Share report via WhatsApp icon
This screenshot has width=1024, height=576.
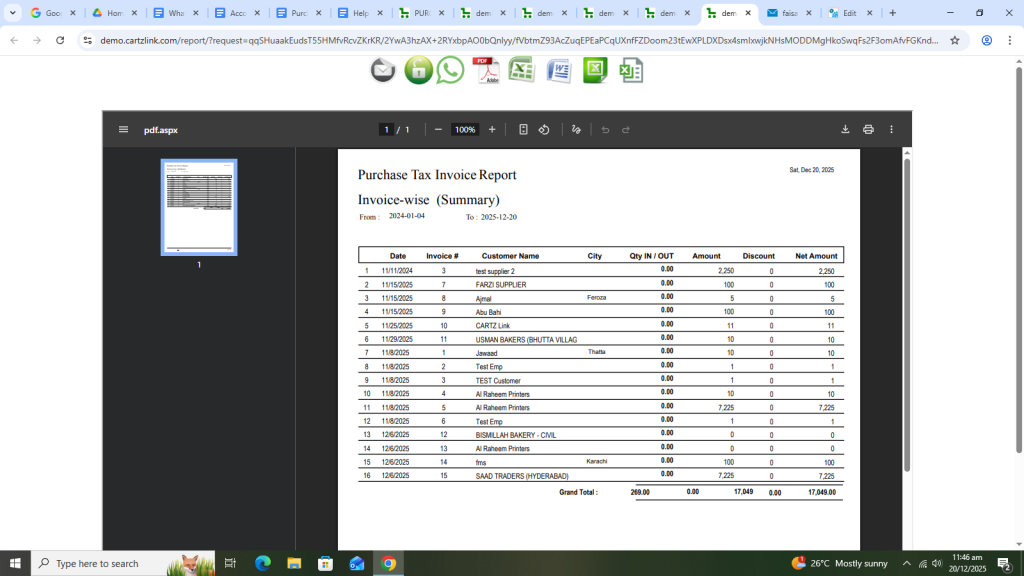pyautogui.click(x=451, y=70)
